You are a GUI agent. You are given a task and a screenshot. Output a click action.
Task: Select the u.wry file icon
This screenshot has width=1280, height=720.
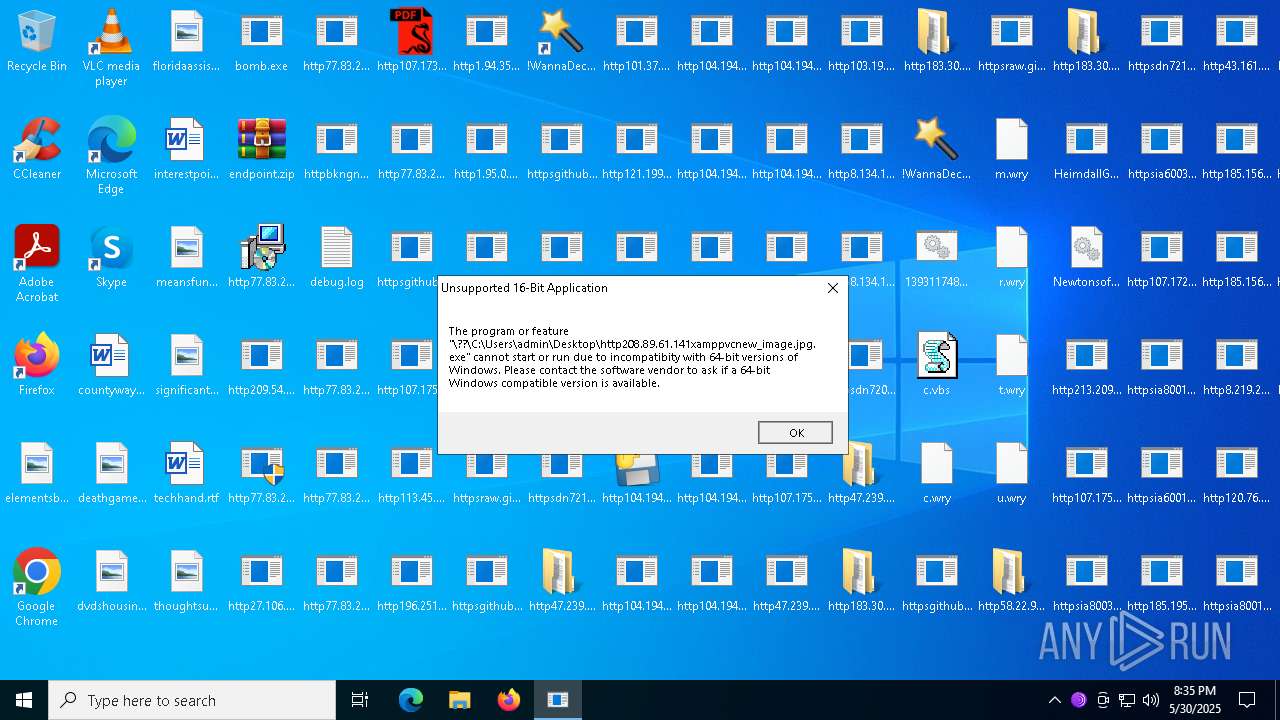(x=1011, y=473)
